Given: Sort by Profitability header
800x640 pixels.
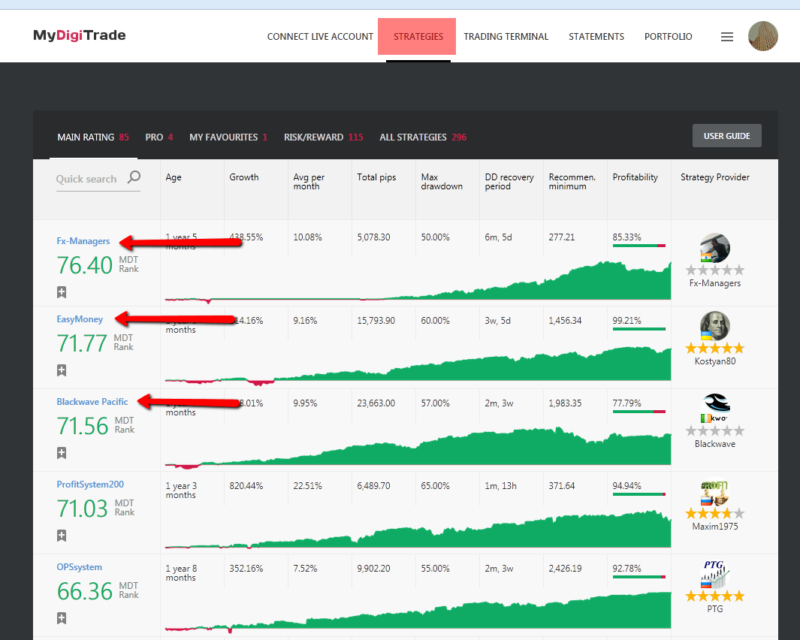Looking at the screenshot, I should pos(635,177).
